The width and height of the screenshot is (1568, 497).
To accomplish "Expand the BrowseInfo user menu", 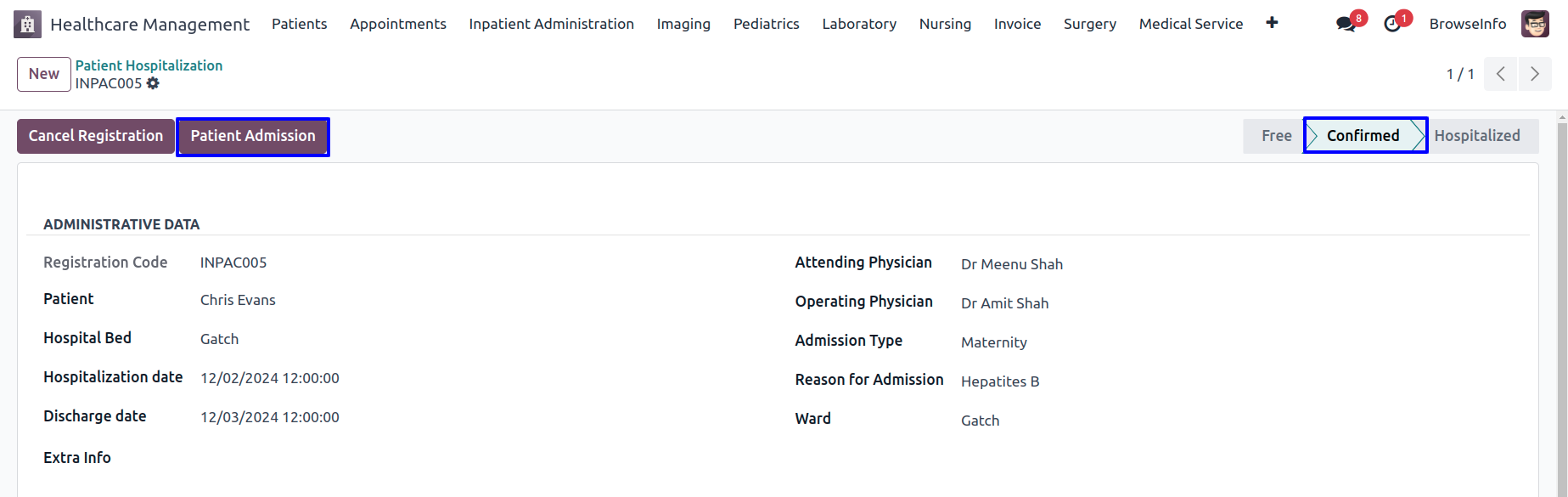I will [x=1468, y=24].
